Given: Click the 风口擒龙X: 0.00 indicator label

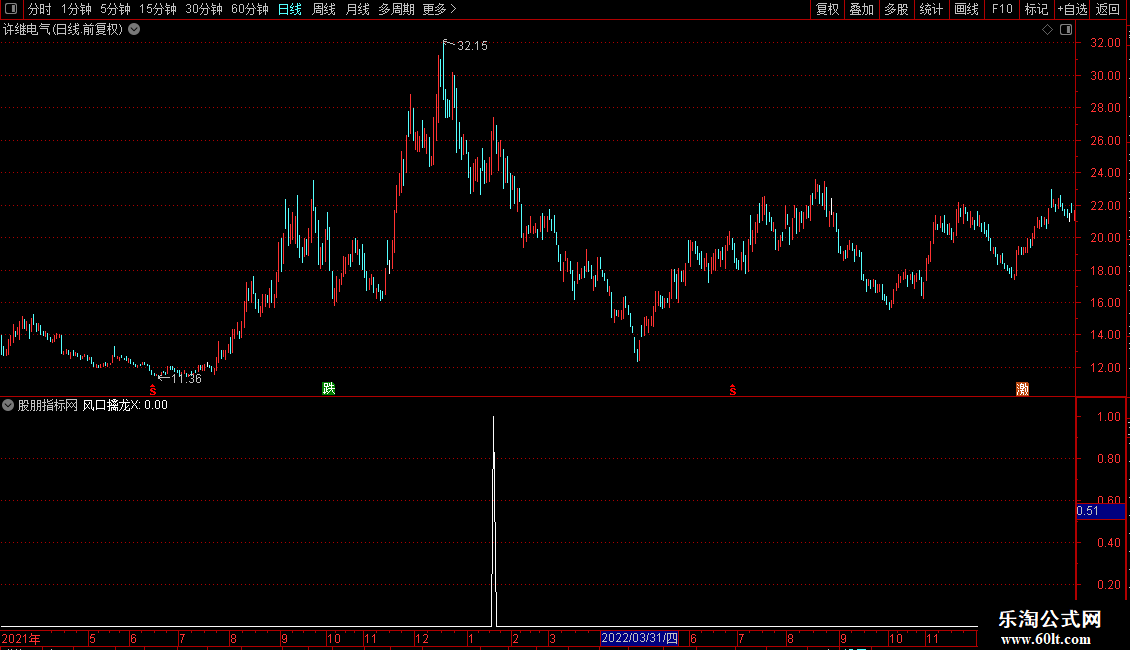Looking at the screenshot, I should coord(125,405).
